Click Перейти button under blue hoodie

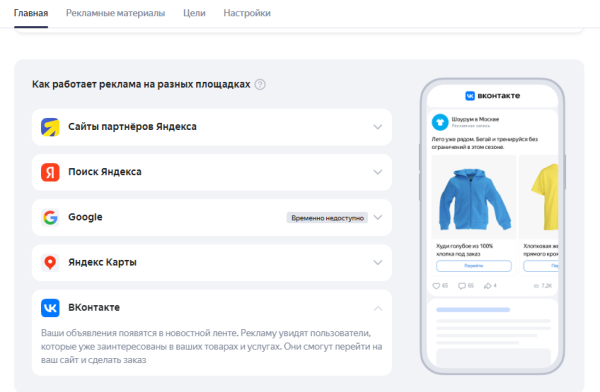pyautogui.click(x=474, y=266)
